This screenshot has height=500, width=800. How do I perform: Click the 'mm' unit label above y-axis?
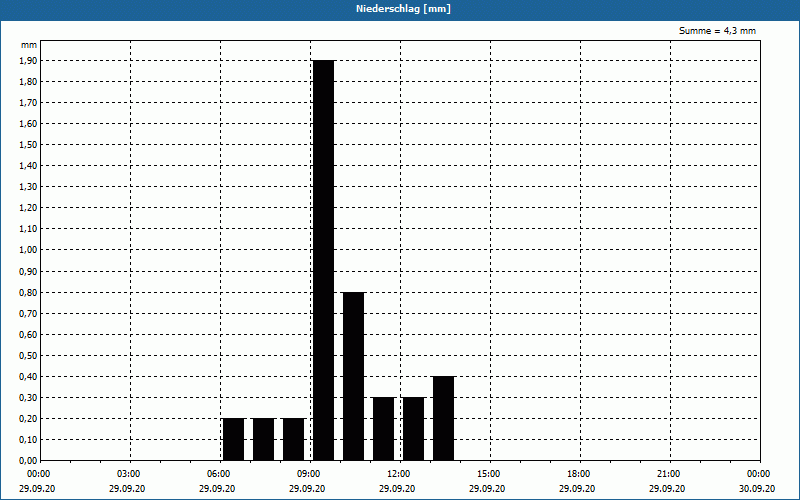[x=29, y=45]
